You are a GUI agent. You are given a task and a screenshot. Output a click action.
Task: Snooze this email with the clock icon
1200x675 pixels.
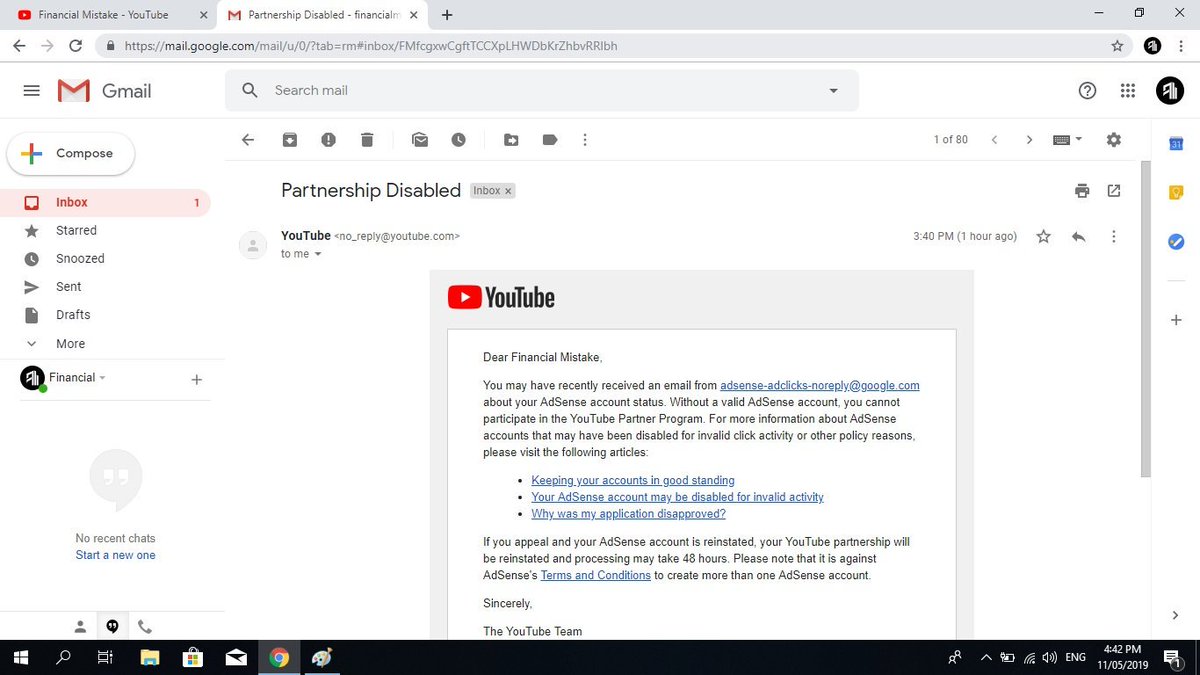(458, 140)
